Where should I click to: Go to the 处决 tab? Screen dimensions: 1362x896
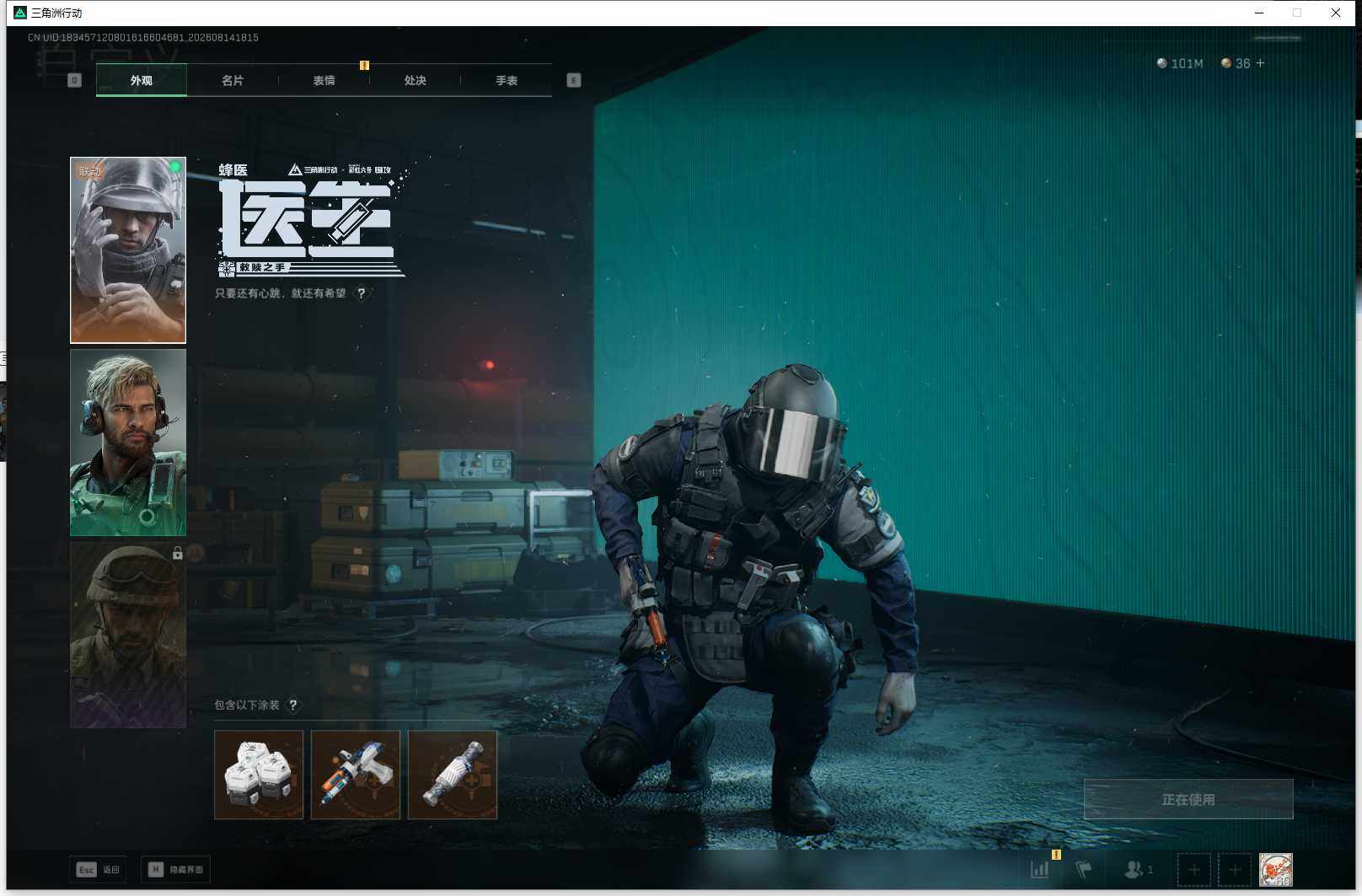click(415, 80)
